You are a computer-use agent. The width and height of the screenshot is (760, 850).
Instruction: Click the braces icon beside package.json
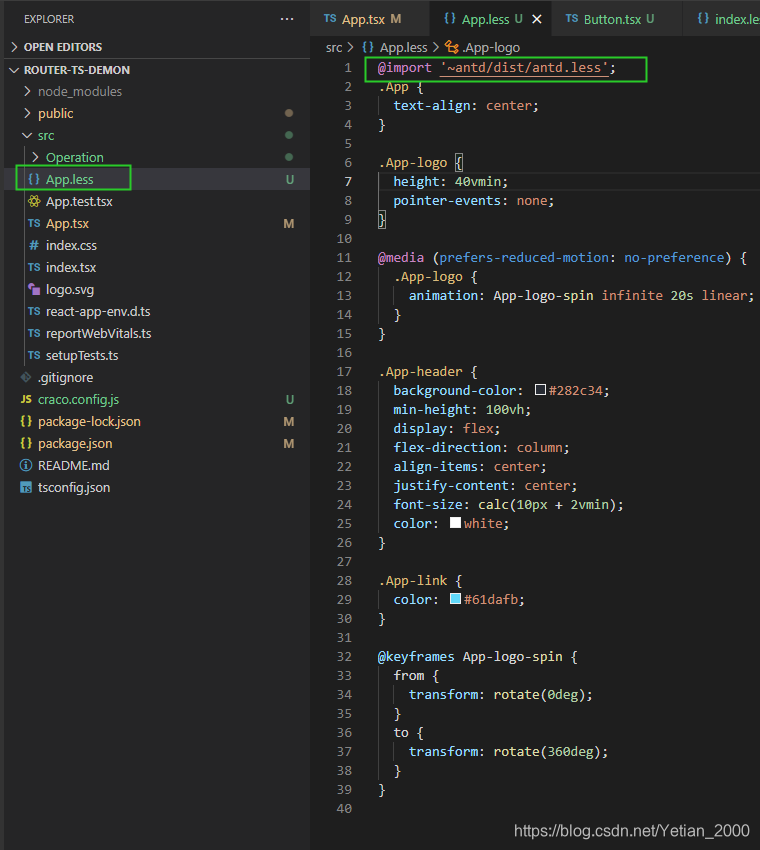26,443
